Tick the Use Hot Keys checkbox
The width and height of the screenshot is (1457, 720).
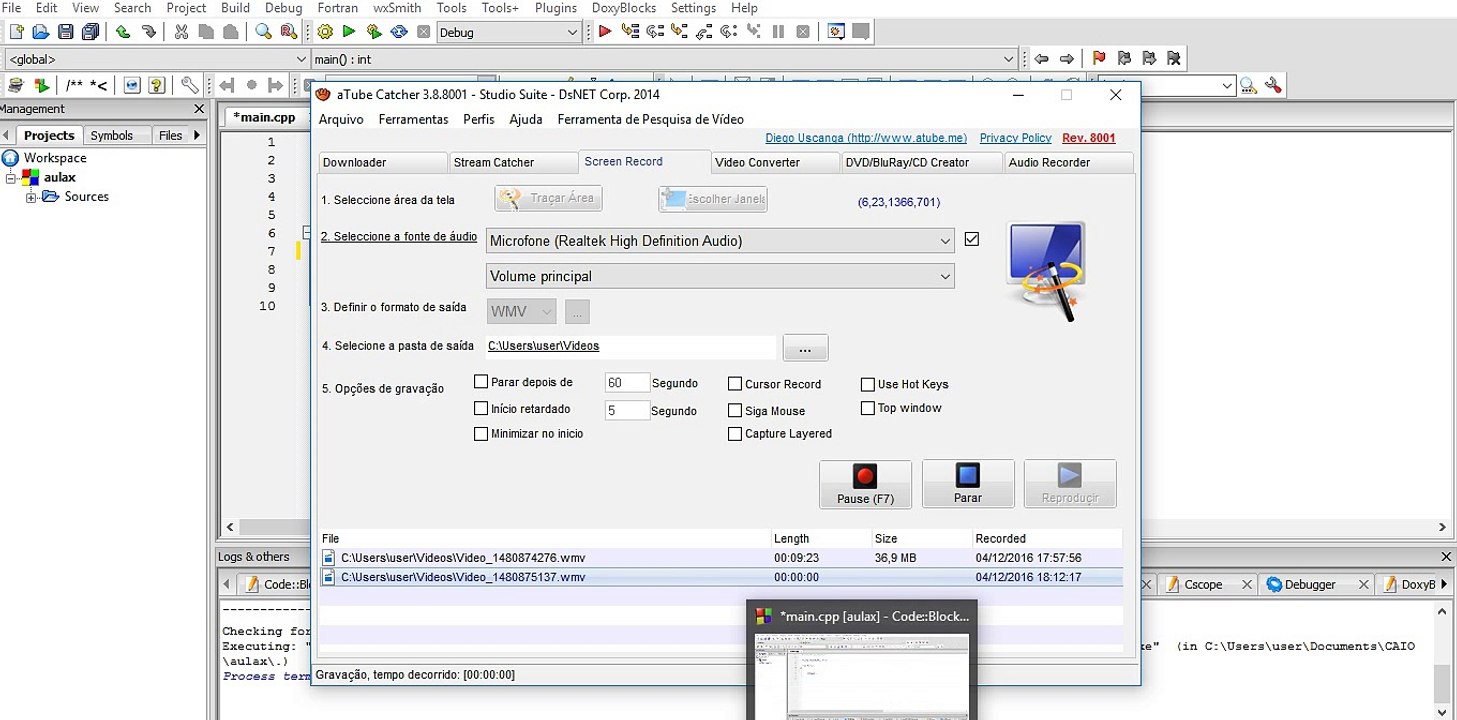[x=868, y=384]
